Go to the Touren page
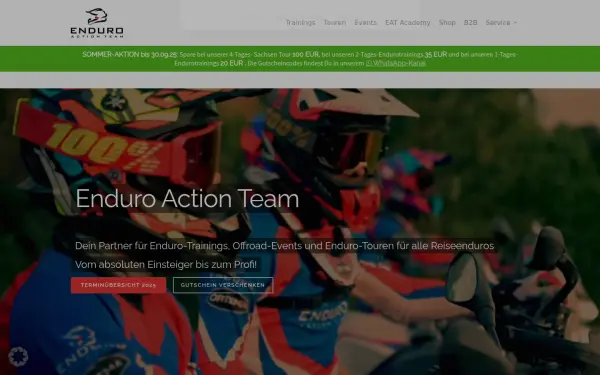Screen dimensions: 600x375 (x=335, y=23)
